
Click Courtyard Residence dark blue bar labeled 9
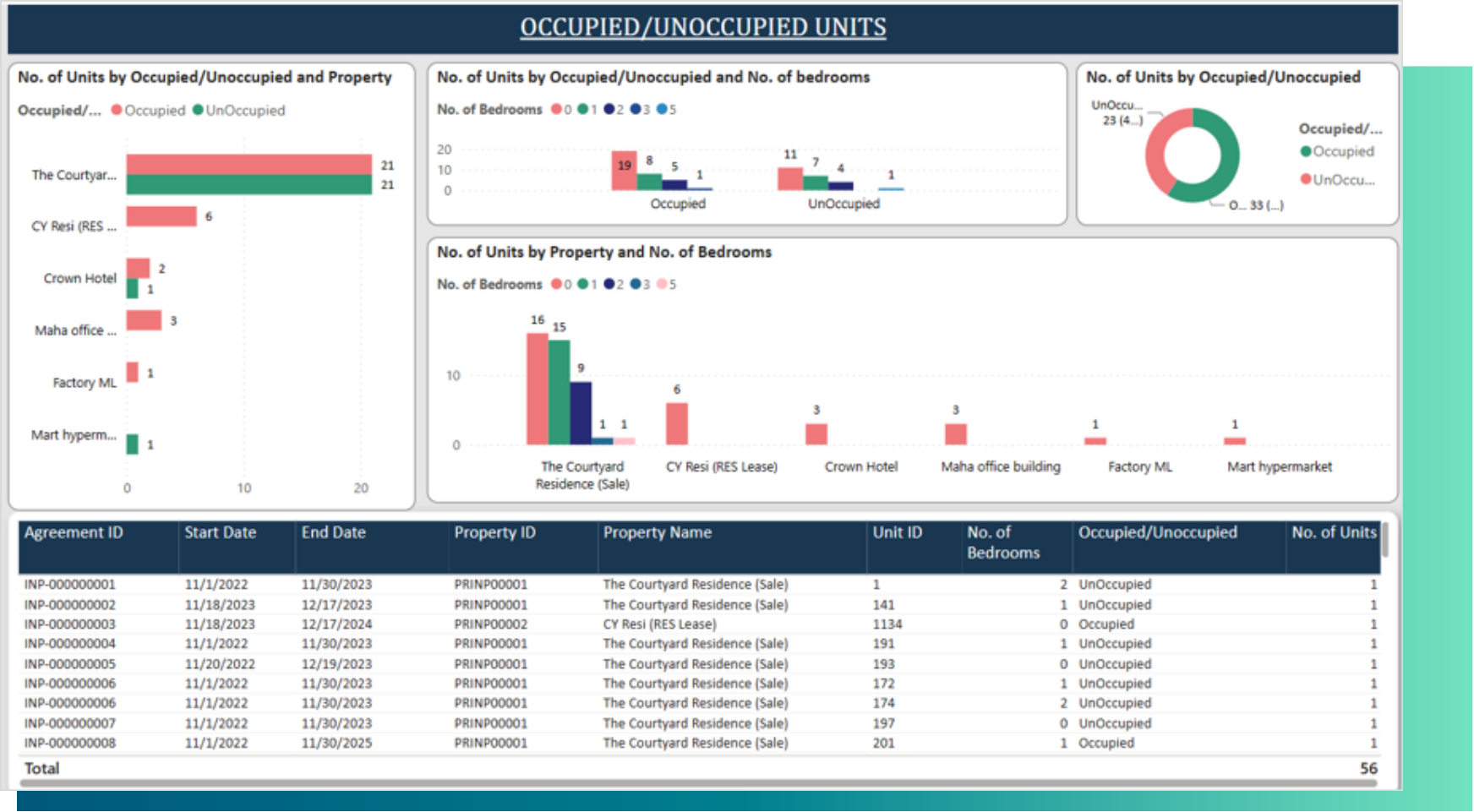581,412
